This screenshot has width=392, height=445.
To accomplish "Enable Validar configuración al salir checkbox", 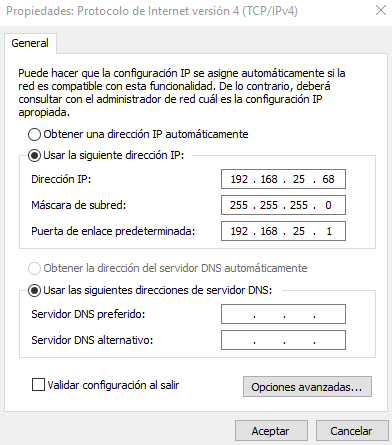I will pos(38,385).
